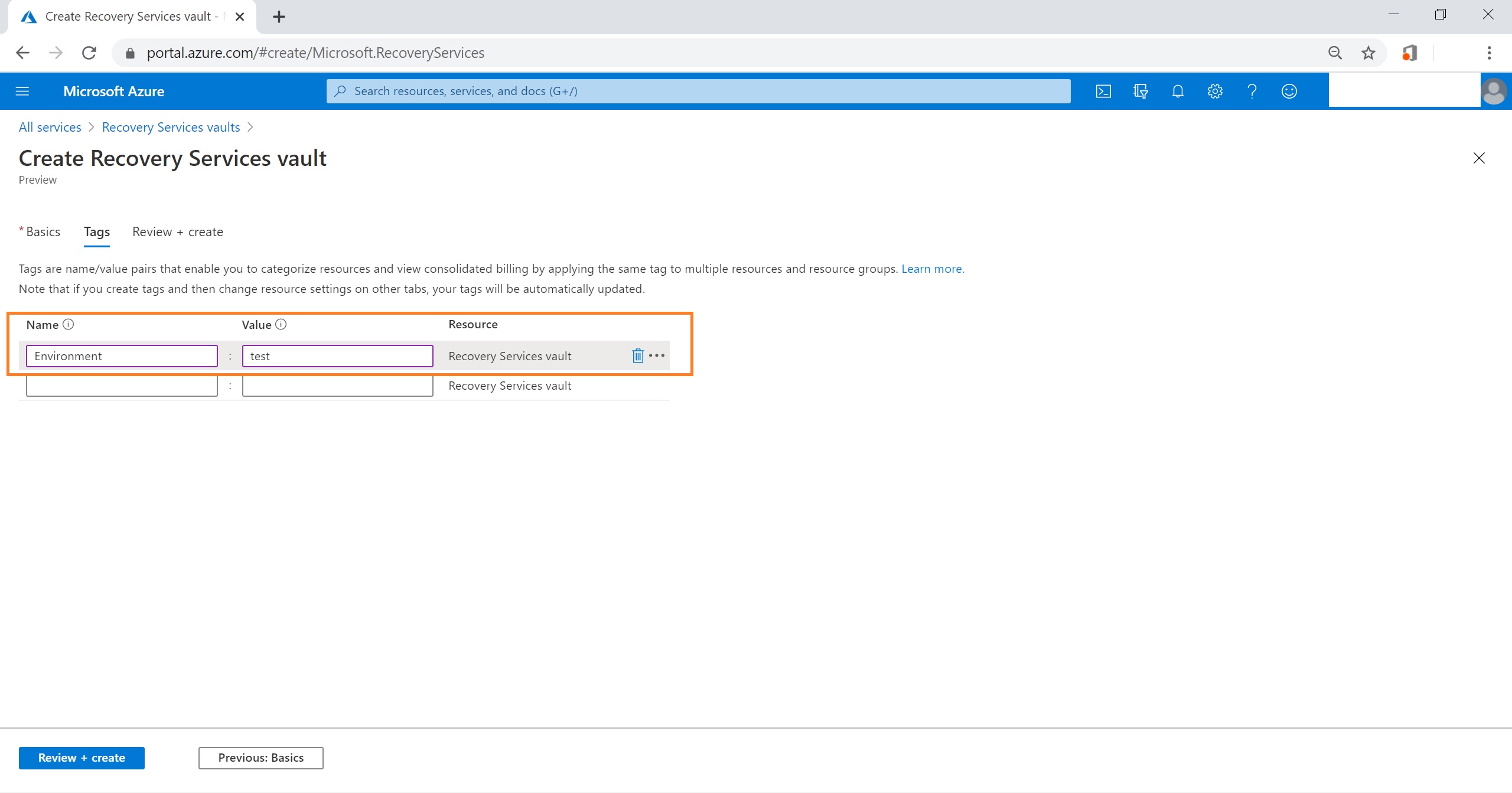This screenshot has height=793, width=1512.
Task: Open the Azure portal hamburger menu
Action: [22, 91]
